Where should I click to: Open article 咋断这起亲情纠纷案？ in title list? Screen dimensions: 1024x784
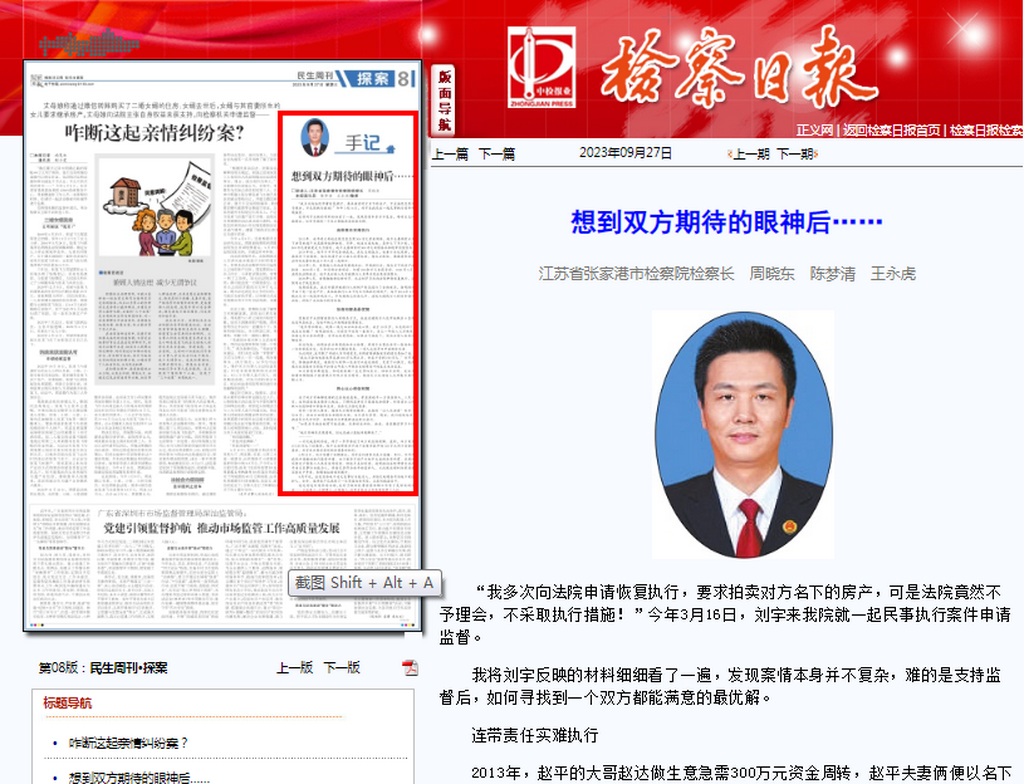(129, 743)
